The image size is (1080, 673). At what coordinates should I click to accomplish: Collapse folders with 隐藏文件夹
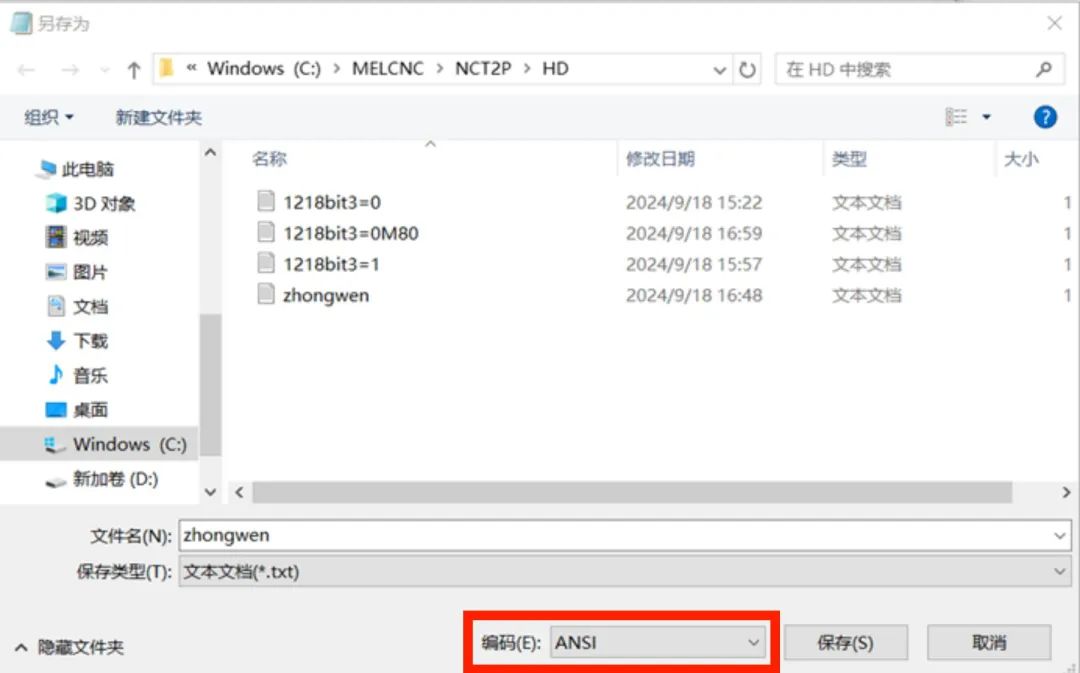click(69, 647)
